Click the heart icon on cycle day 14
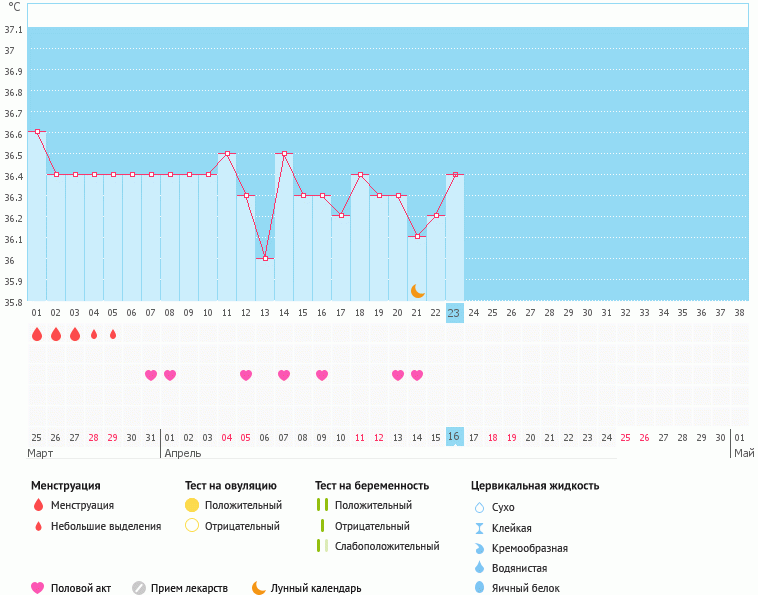 point(284,375)
